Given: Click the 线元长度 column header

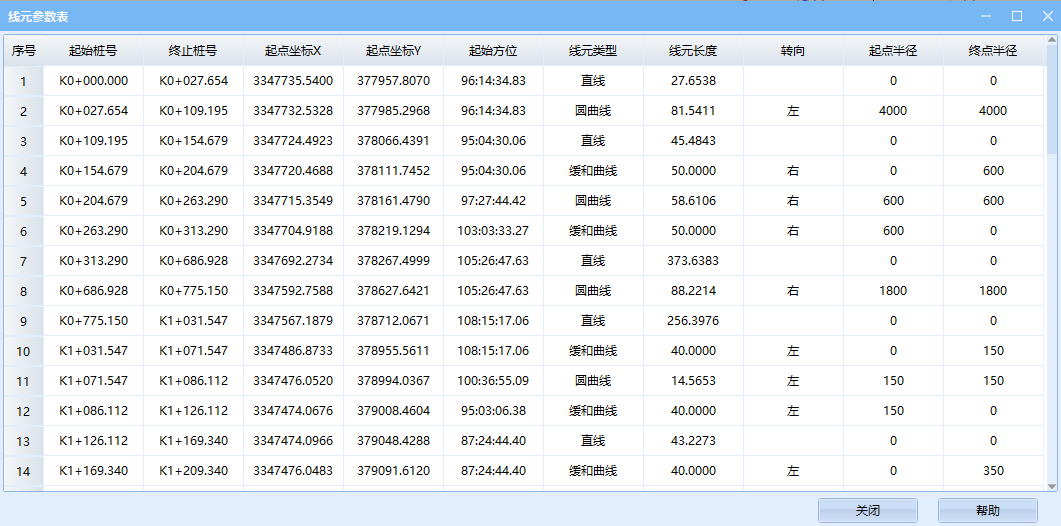Looking at the screenshot, I should pyautogui.click(x=693, y=51).
